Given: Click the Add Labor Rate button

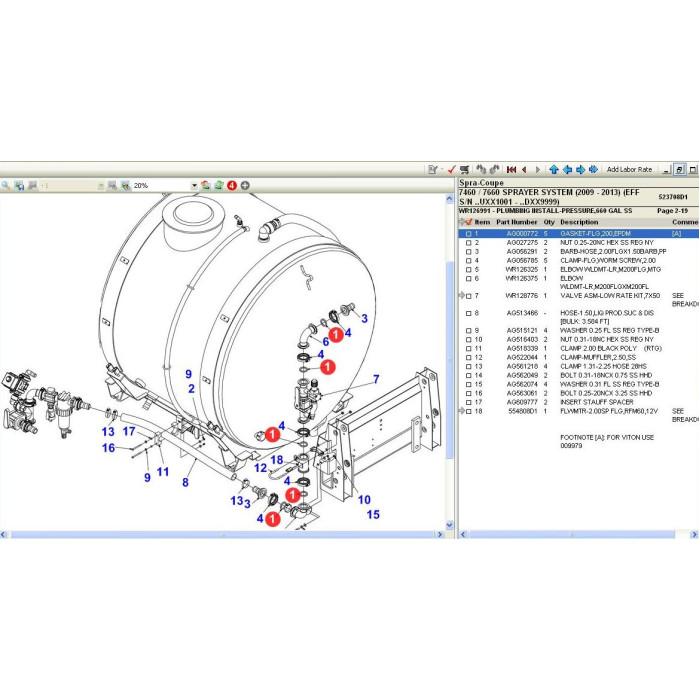Looking at the screenshot, I should [629, 170].
